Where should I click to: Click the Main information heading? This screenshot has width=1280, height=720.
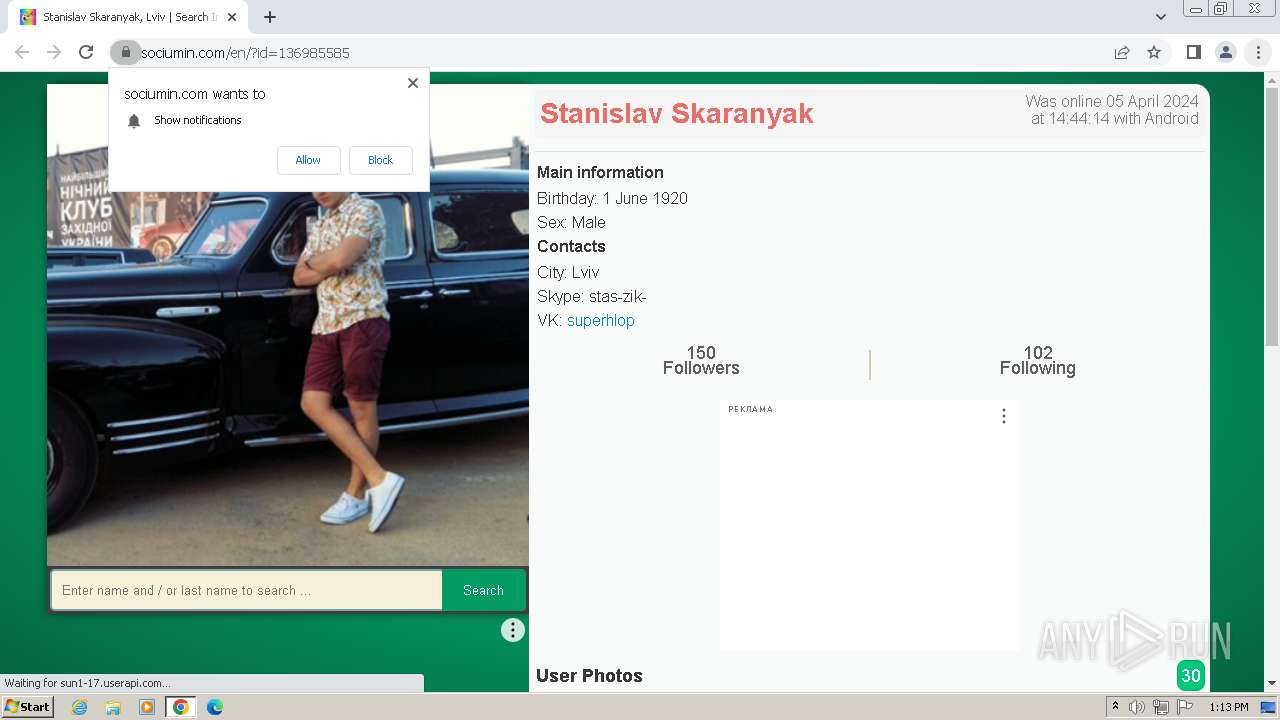(600, 172)
